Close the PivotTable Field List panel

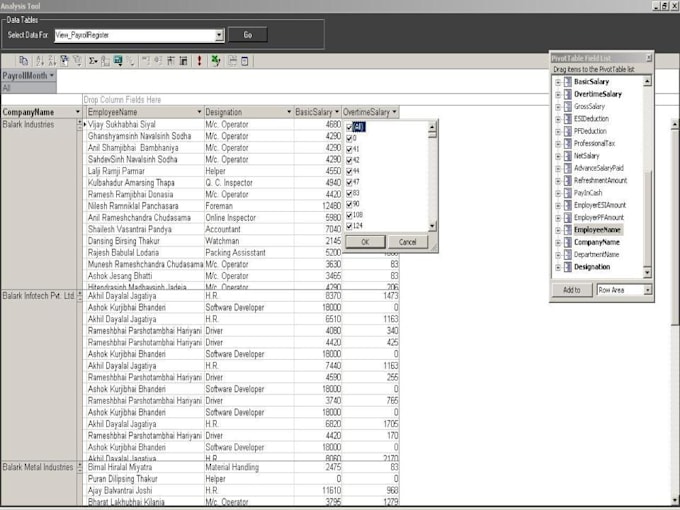[649, 58]
